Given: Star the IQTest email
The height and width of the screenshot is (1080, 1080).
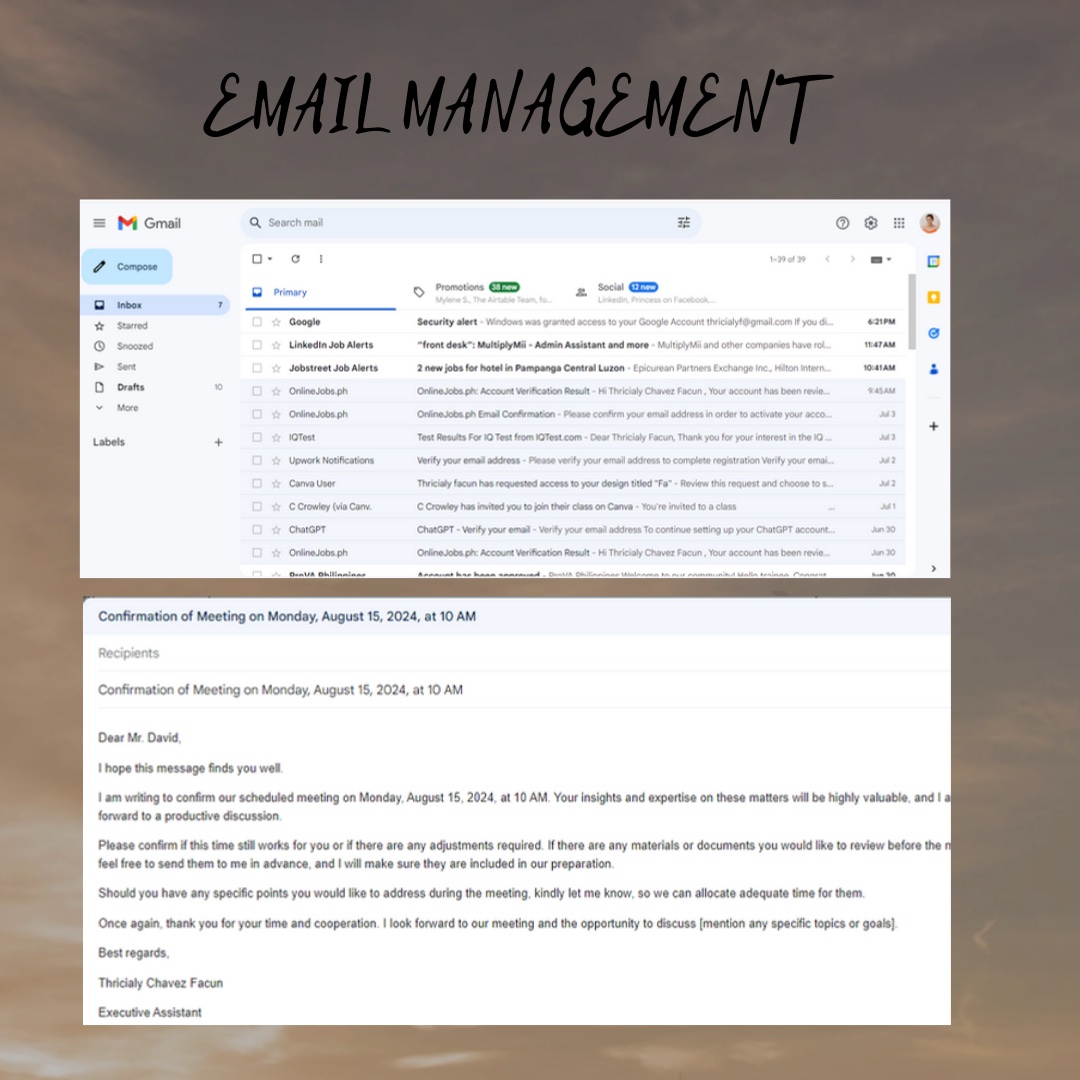Looking at the screenshot, I should click(x=276, y=437).
